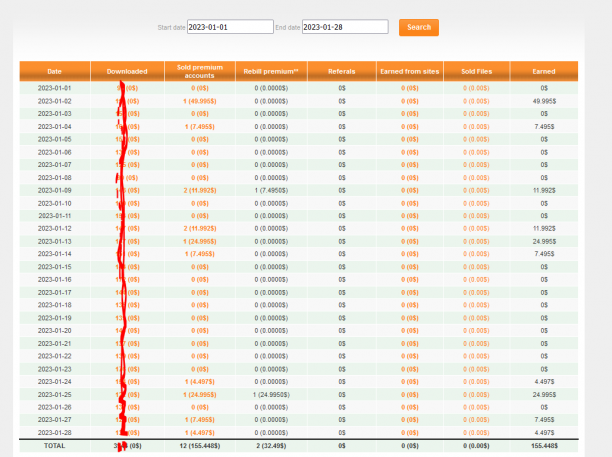
Task: Focus the End date input field
Action: coord(345,27)
